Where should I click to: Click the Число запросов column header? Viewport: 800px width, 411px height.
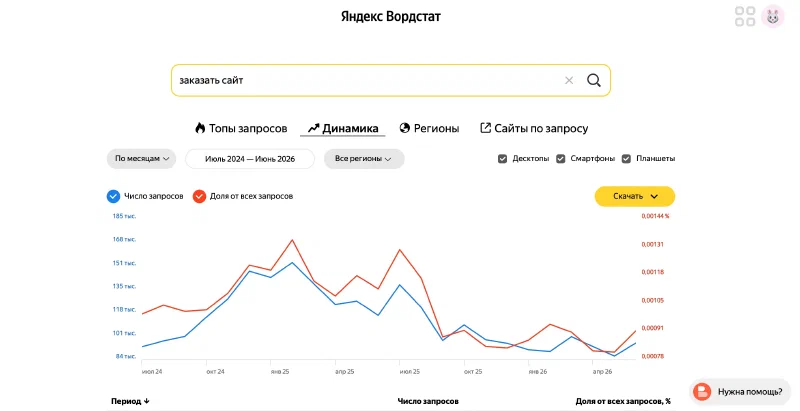428,401
